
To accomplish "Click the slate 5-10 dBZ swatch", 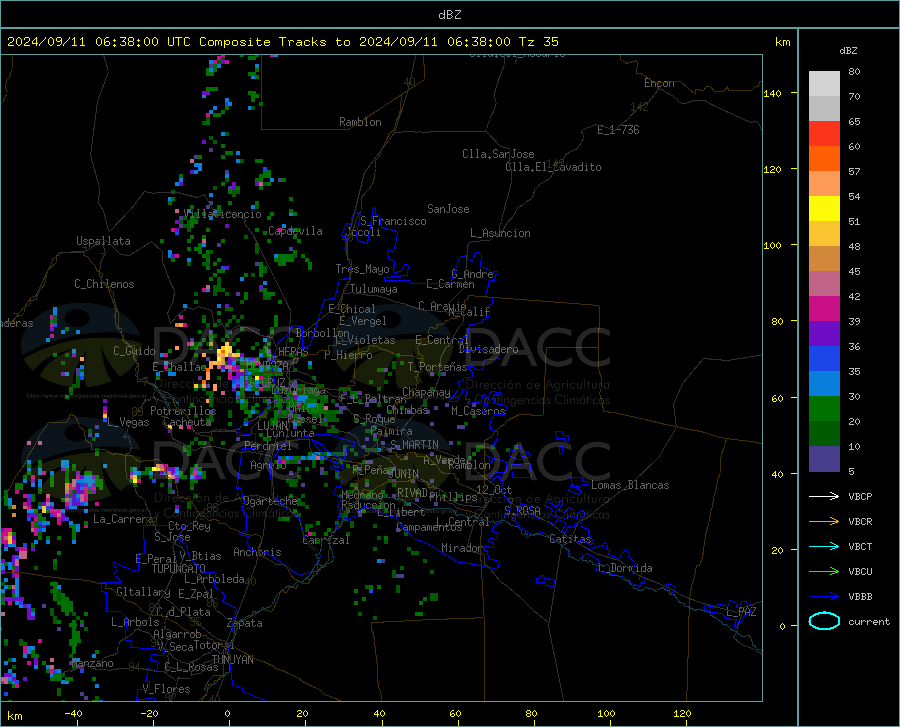I will point(824,459).
